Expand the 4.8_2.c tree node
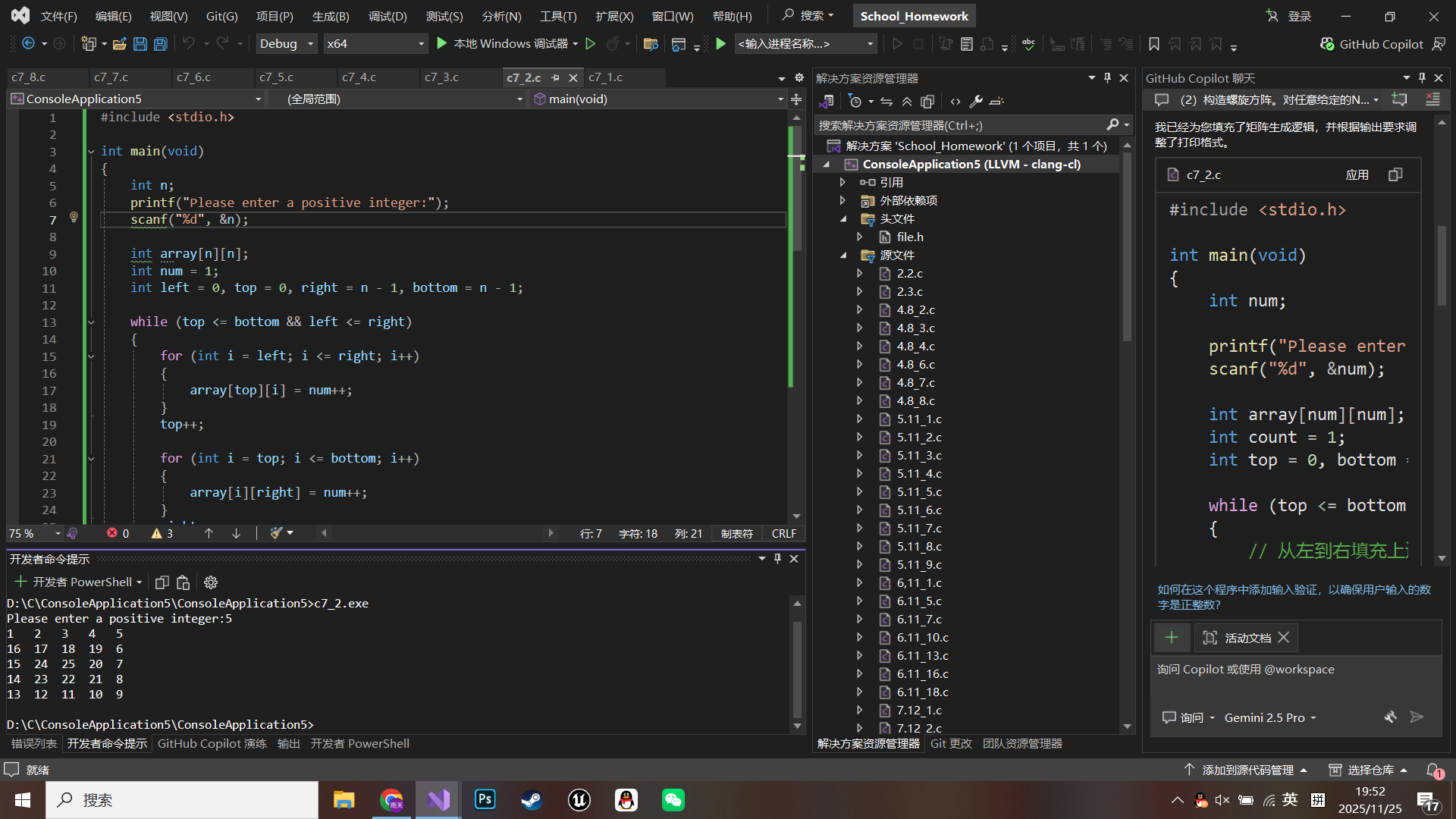Viewport: 1456px width, 819px height. point(859,309)
